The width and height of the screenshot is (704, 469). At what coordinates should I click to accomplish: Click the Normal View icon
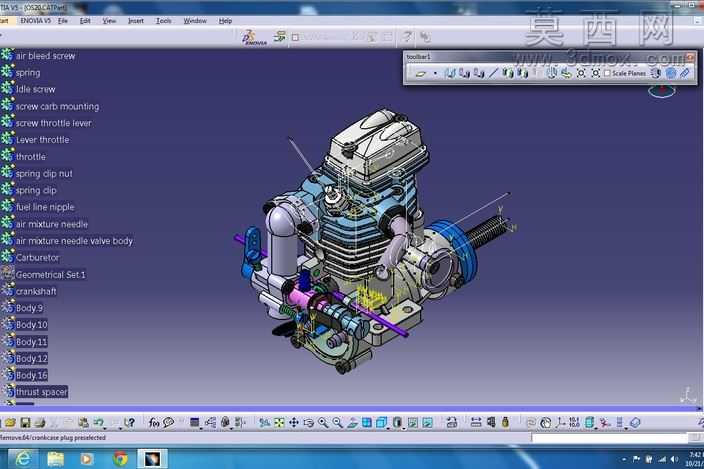(x=352, y=422)
